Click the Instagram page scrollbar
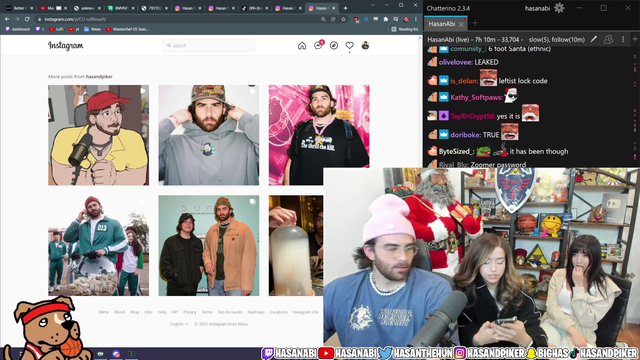 point(420,102)
